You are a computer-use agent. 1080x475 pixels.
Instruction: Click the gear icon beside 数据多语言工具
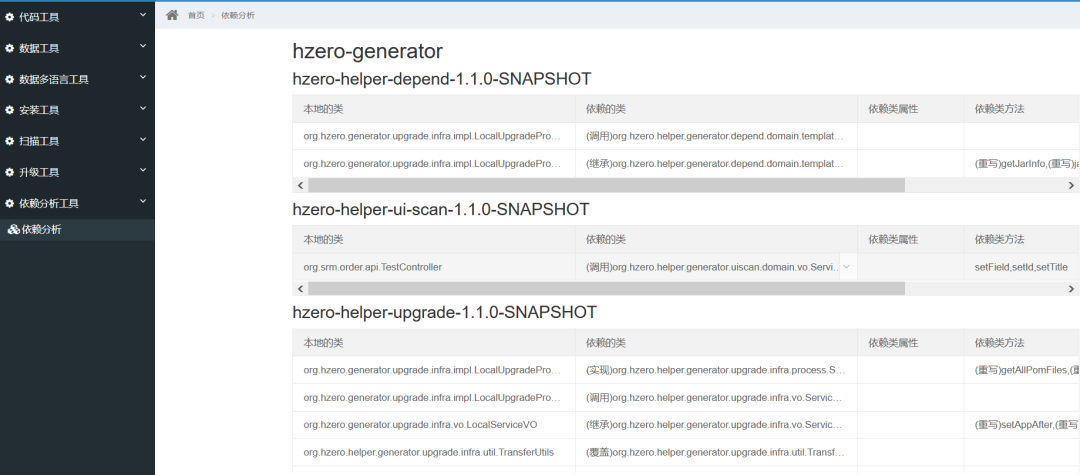pyautogui.click(x=11, y=79)
